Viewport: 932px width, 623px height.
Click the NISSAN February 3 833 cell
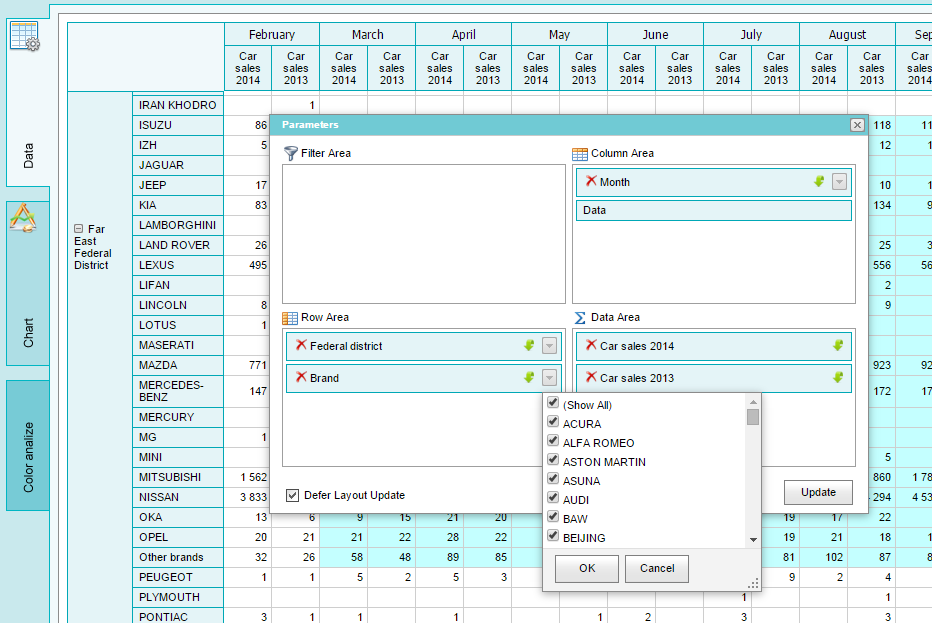click(248, 498)
